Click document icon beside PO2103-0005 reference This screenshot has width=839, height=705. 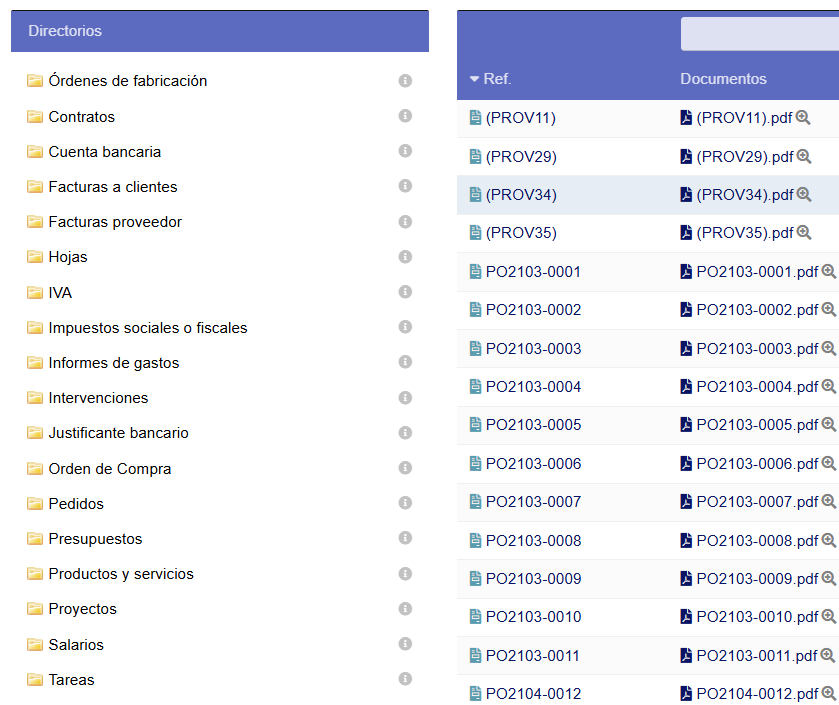coord(476,425)
